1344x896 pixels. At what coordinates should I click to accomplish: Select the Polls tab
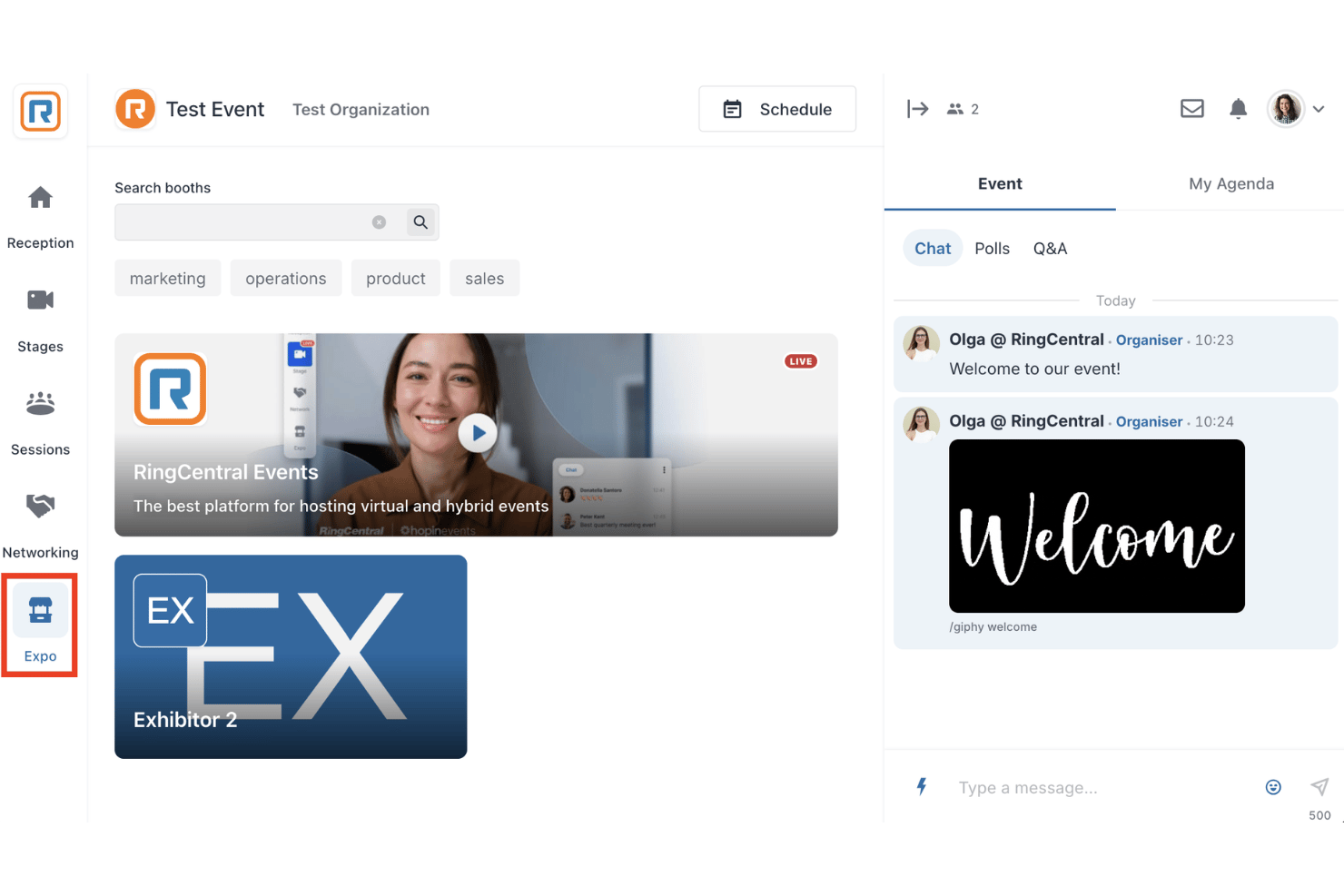pyautogui.click(x=993, y=249)
